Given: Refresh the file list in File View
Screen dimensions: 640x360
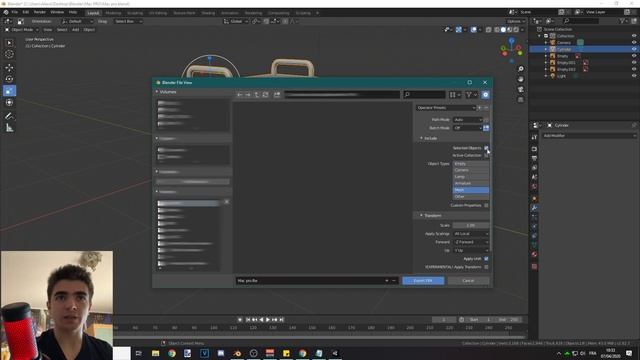Looking at the screenshot, I should pos(265,95).
